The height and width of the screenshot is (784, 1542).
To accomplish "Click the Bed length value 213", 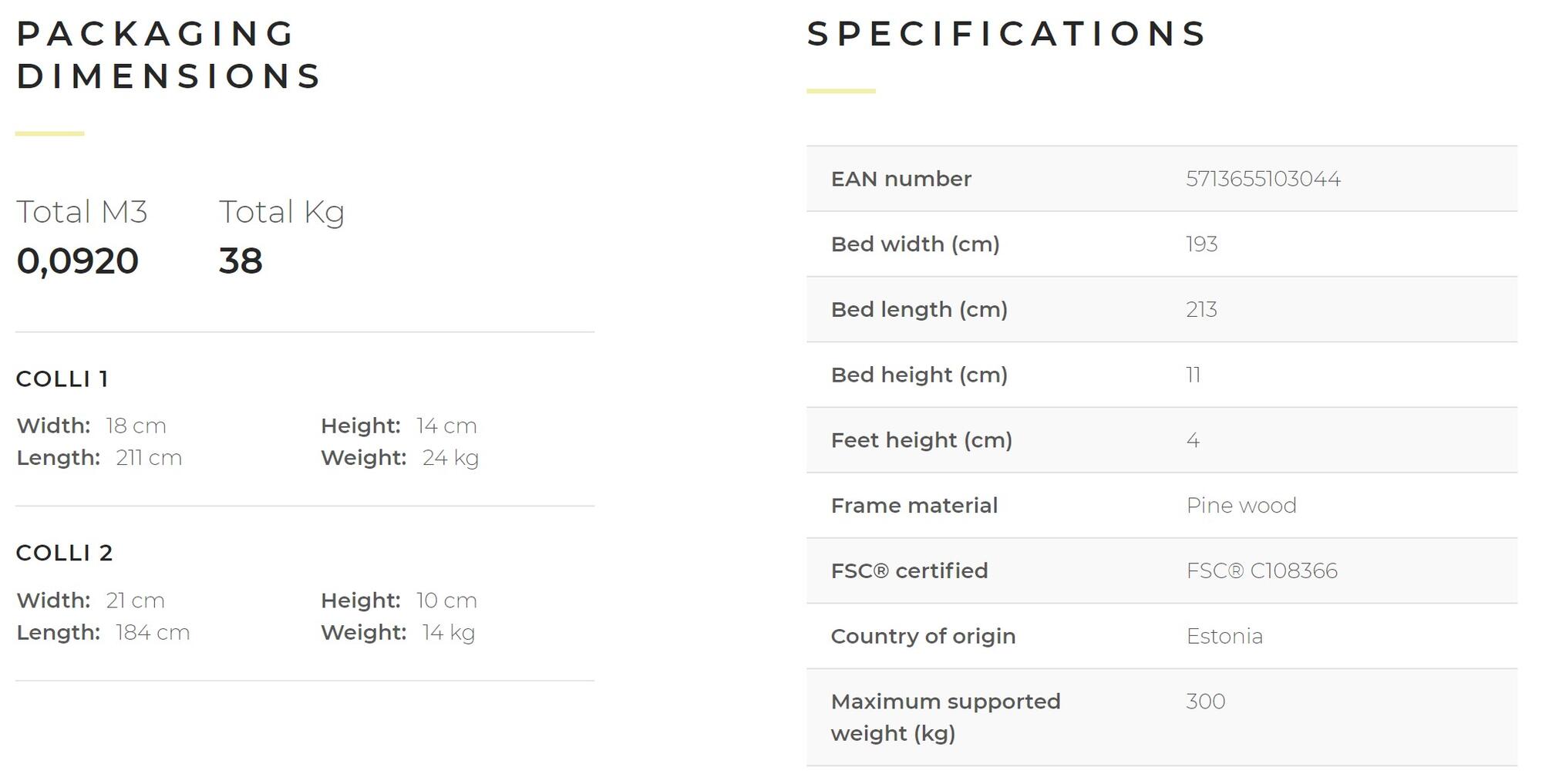I will [1201, 310].
